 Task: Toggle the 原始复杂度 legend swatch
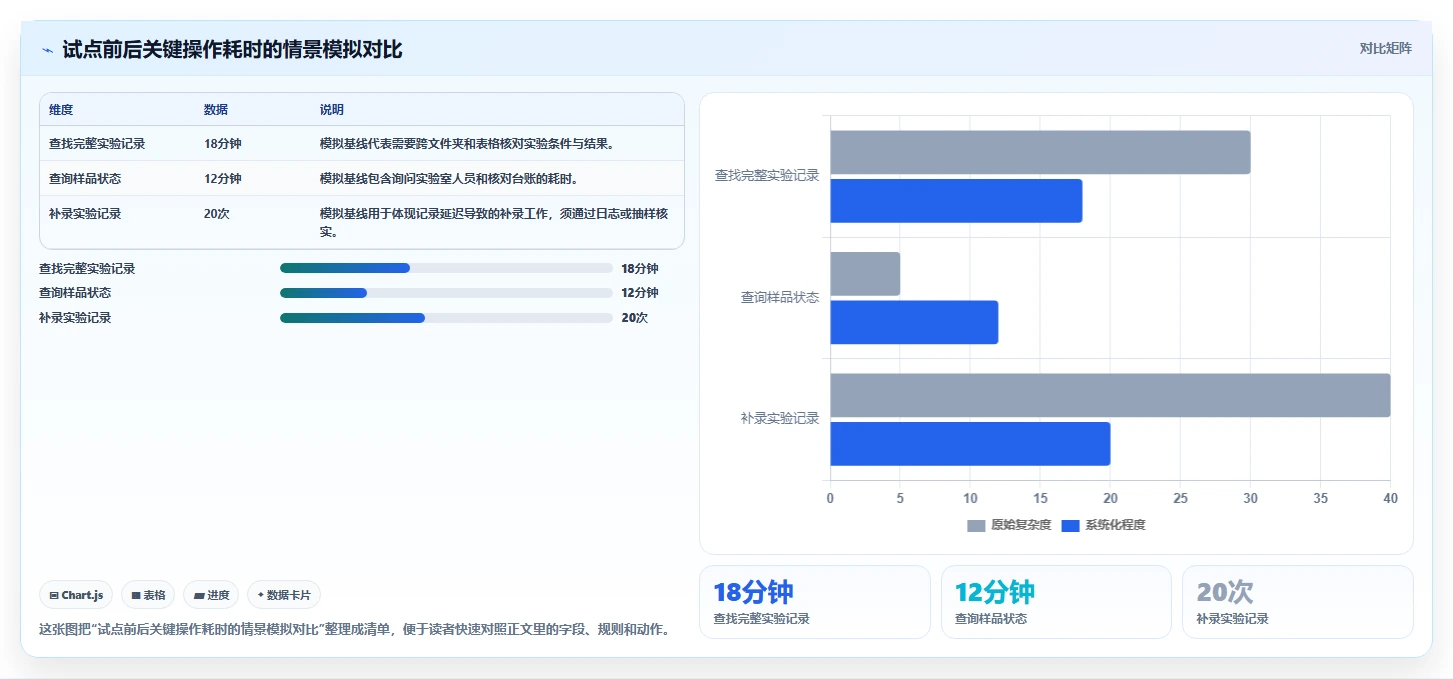pos(976,525)
